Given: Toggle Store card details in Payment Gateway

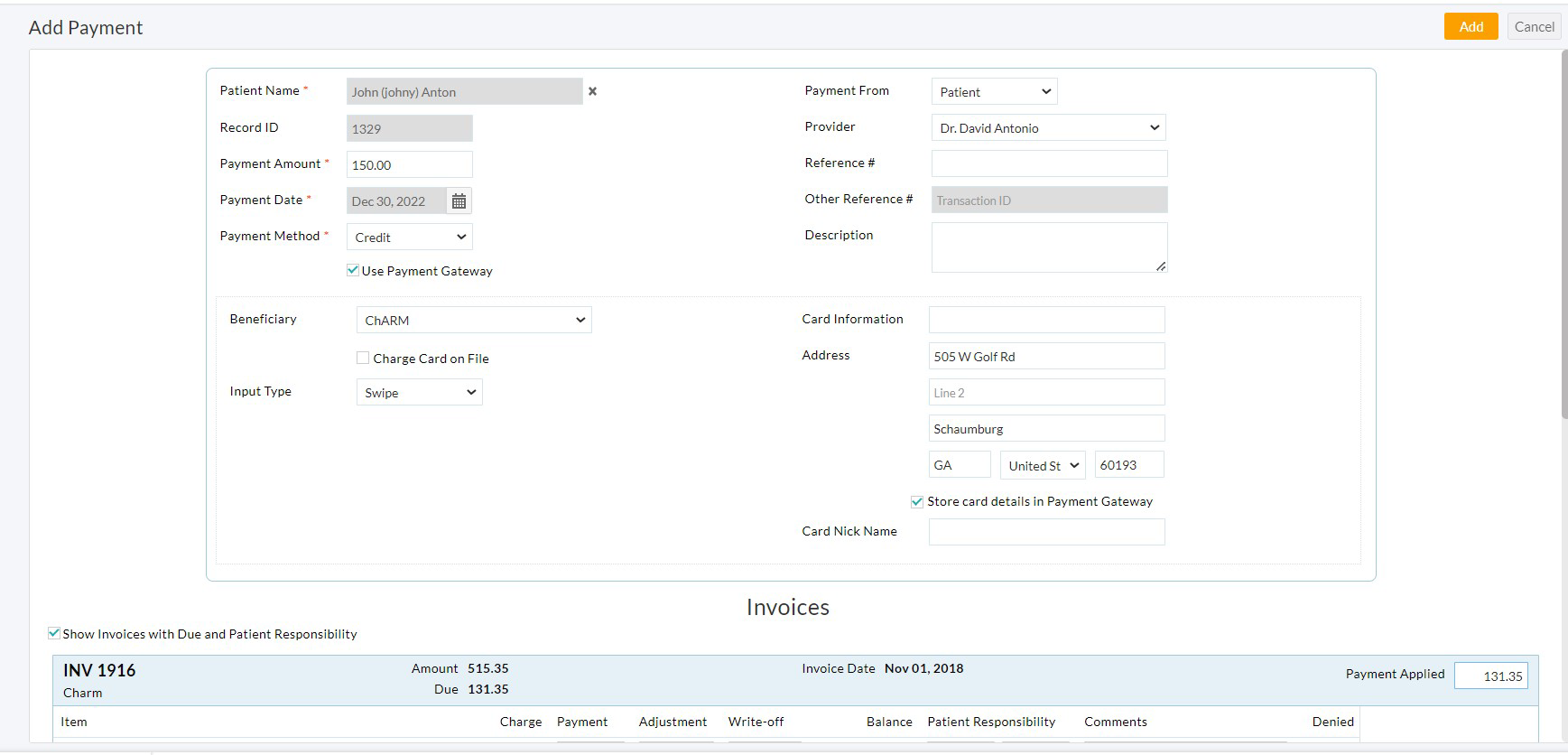Looking at the screenshot, I should pos(917,501).
